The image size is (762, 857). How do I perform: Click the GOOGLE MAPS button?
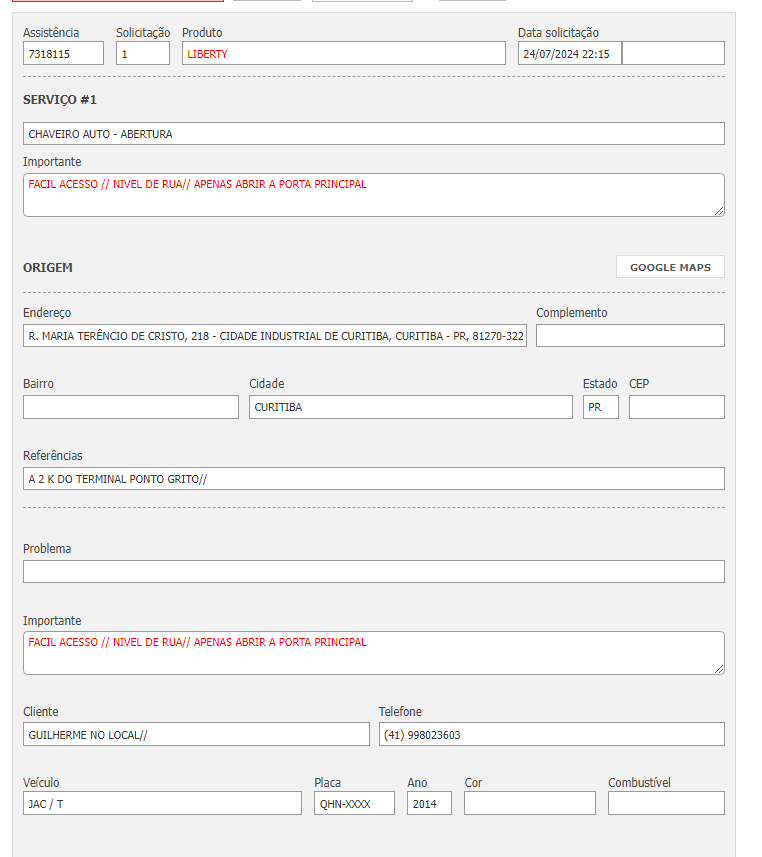(x=670, y=267)
